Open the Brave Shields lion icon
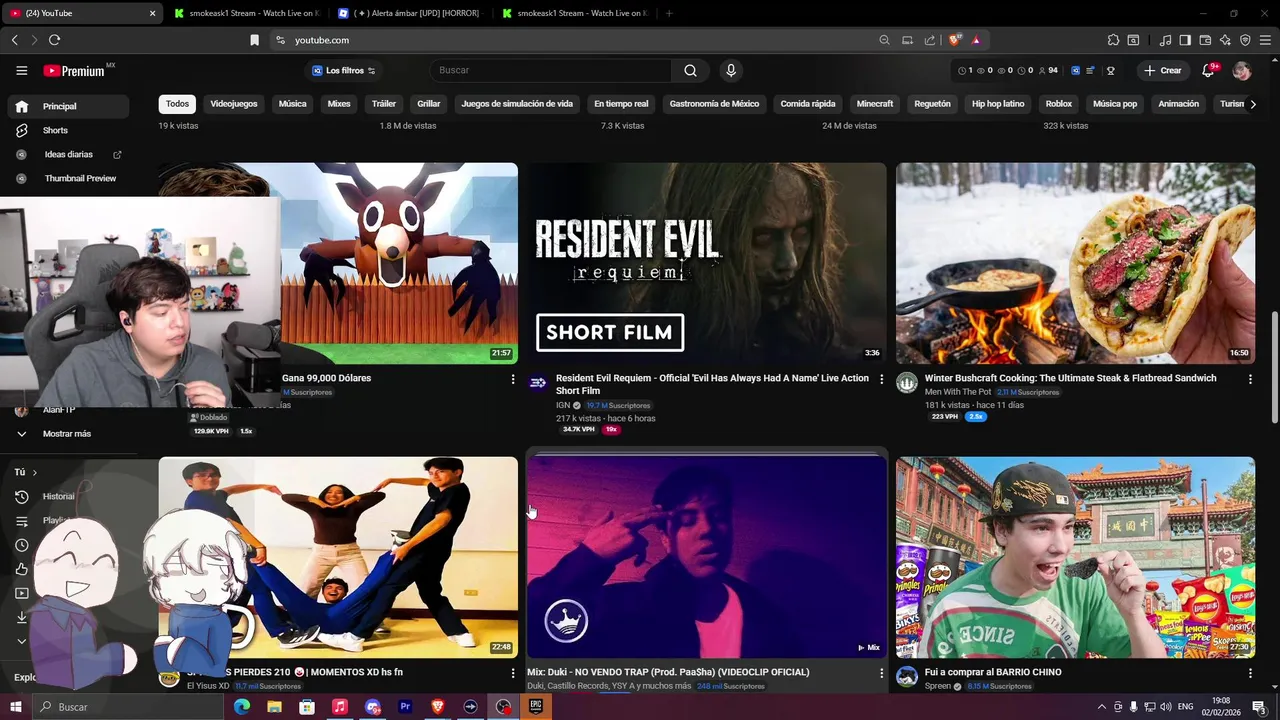This screenshot has width=1280, height=720. pos(955,40)
